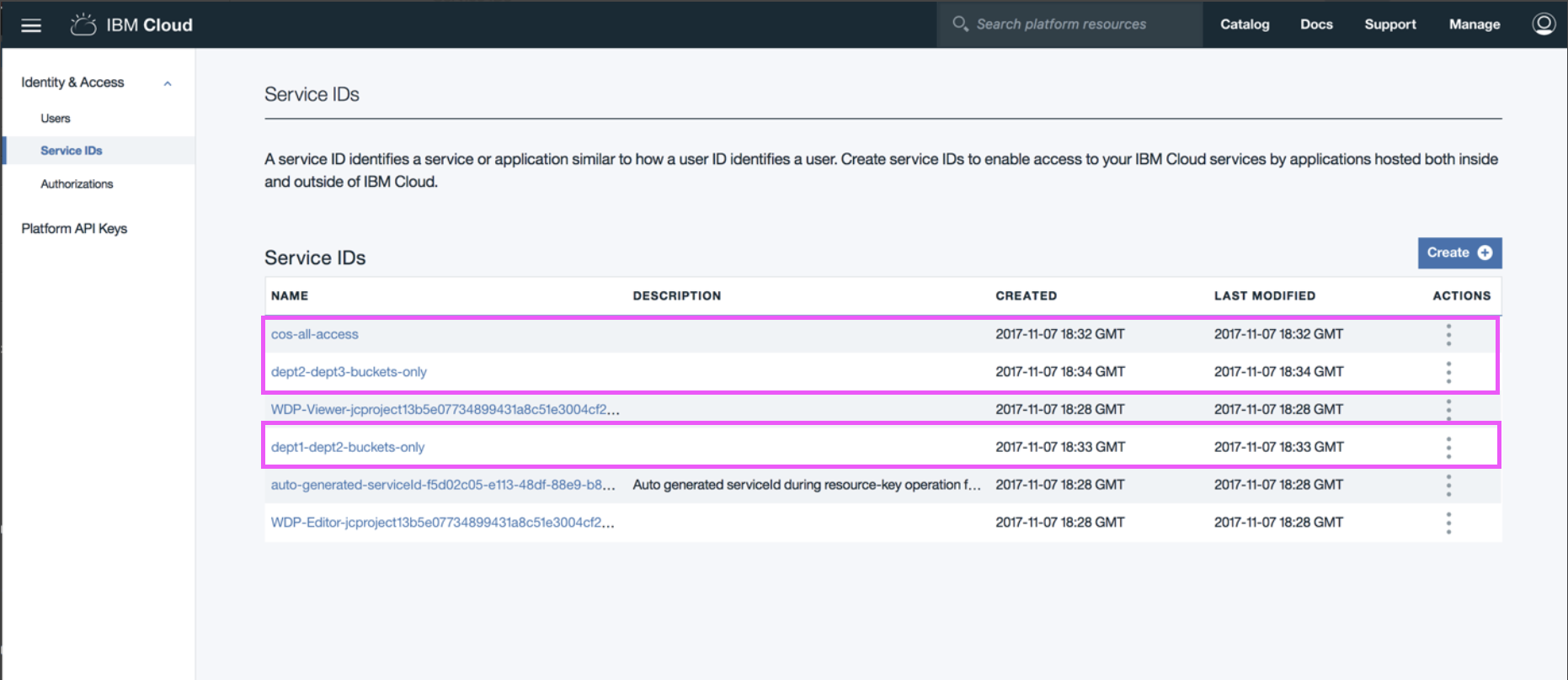The width and height of the screenshot is (1568, 680).
Task: Open actions menu for WDP-Editor service ID
Action: point(1448,523)
